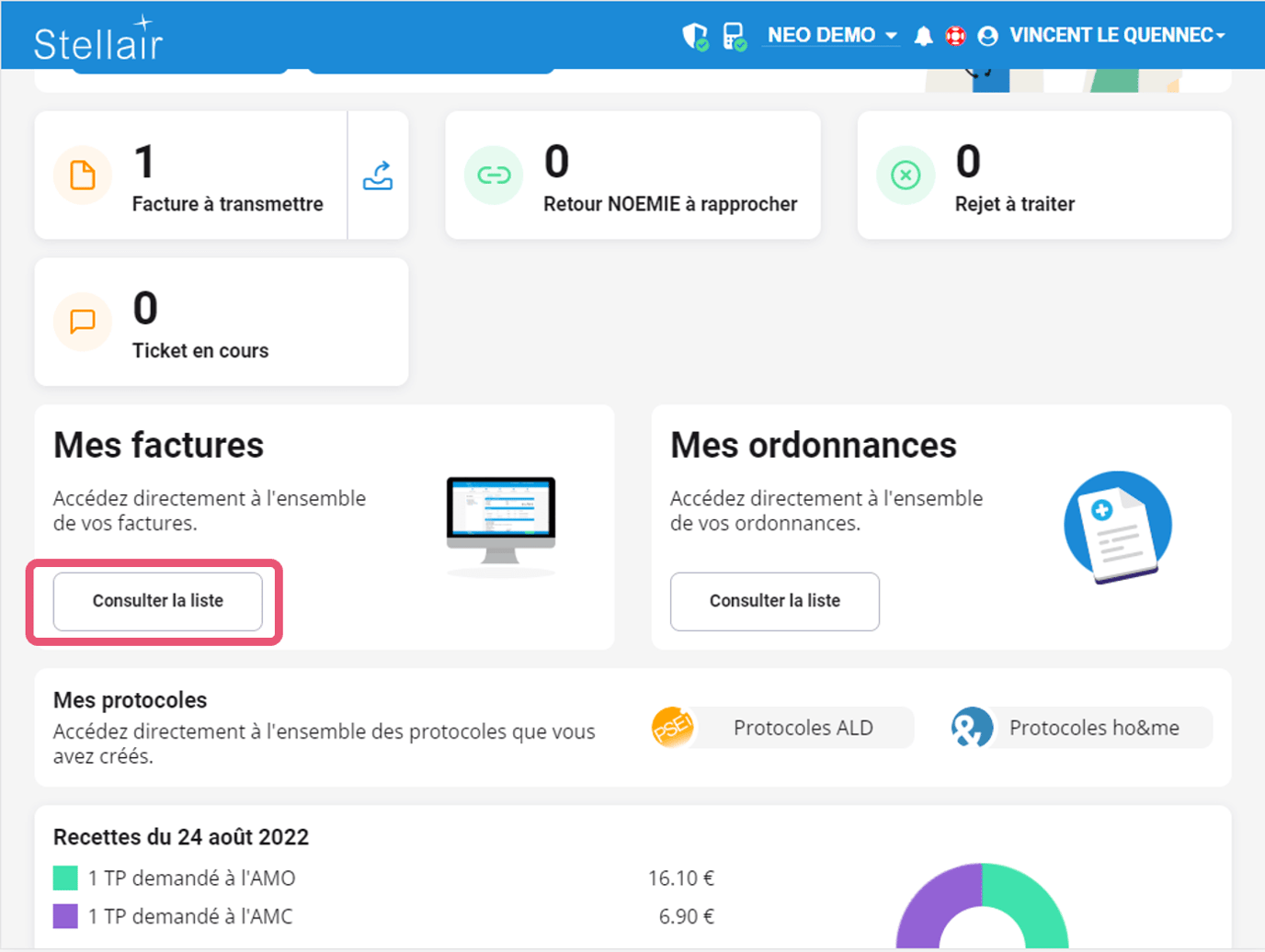Screen dimensions: 1265x952
Task: Click the red lifebuoy help icon
Action: point(955,35)
